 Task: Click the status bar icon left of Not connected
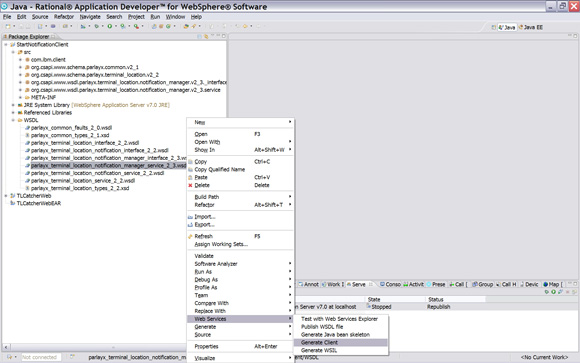click(9, 357)
